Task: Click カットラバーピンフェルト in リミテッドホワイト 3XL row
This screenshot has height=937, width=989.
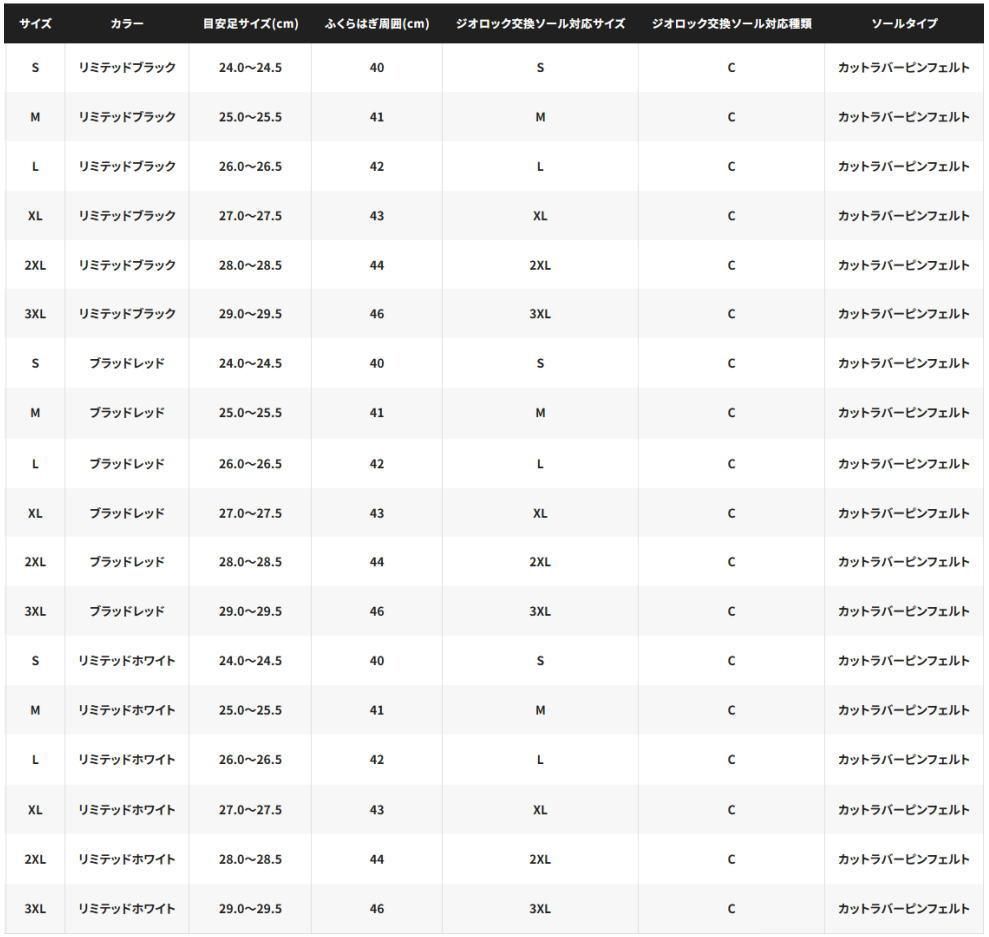Action: 904,908
